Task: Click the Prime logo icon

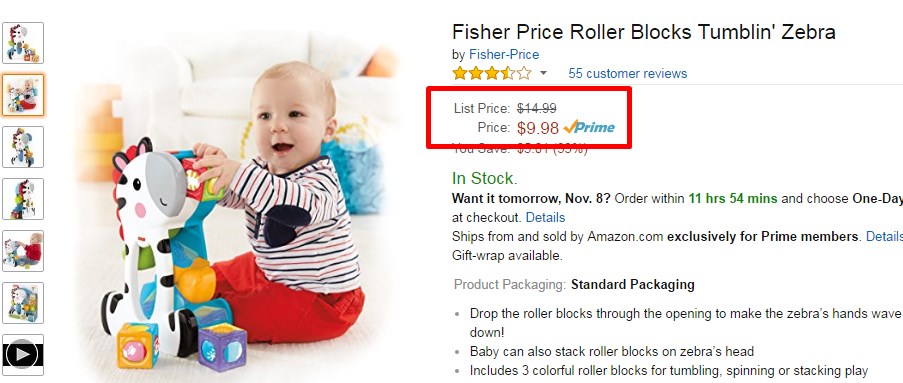Action: point(589,127)
